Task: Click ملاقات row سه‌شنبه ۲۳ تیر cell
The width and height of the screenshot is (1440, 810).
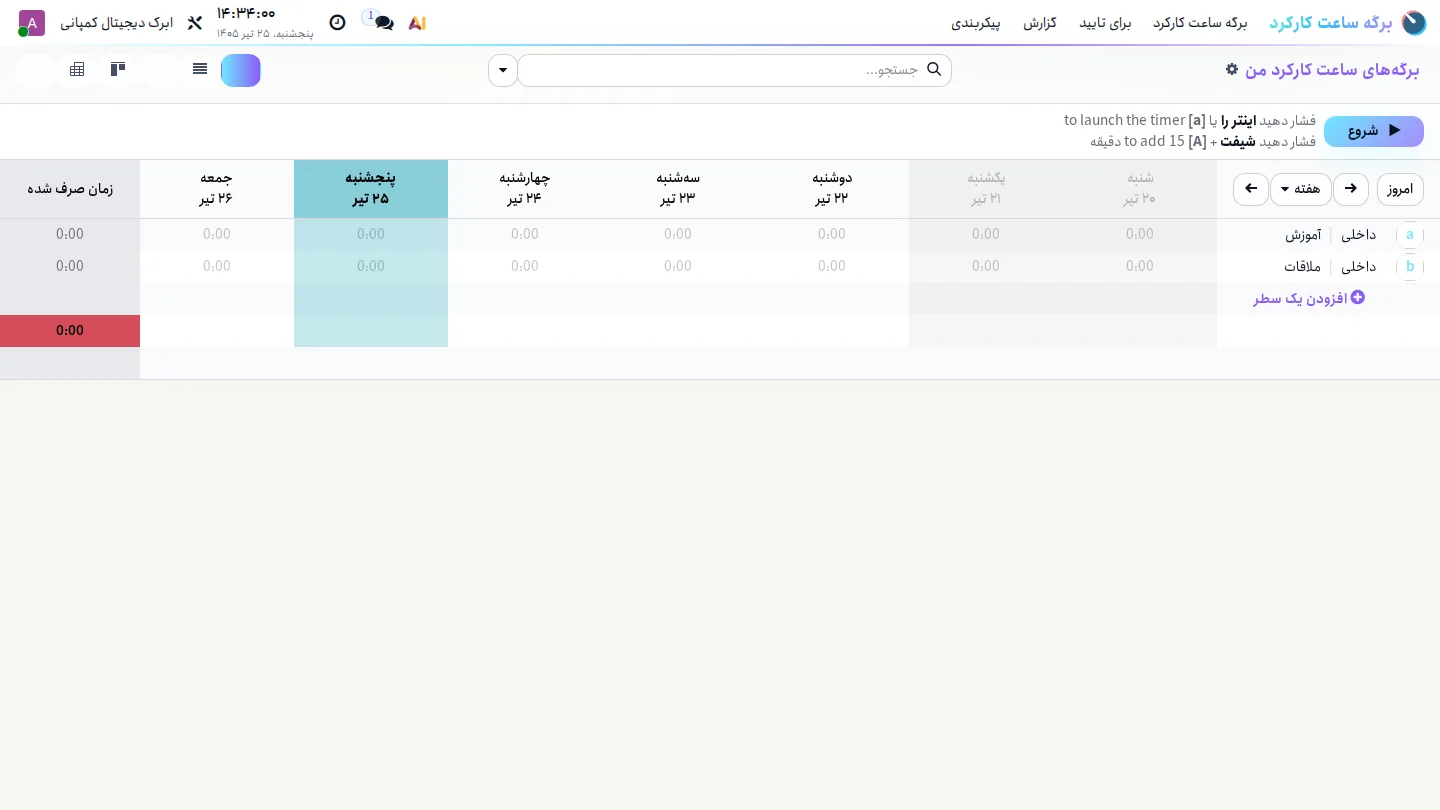Action: coord(678,267)
